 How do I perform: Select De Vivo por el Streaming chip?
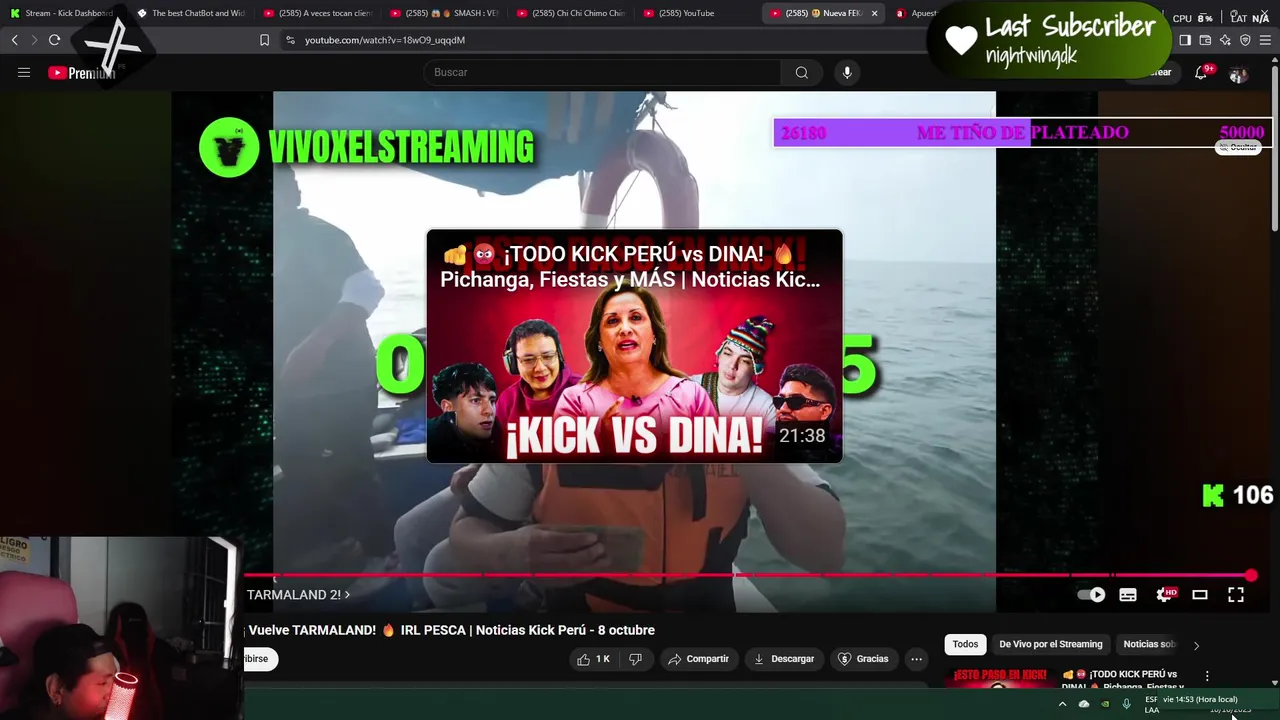[1050, 645]
